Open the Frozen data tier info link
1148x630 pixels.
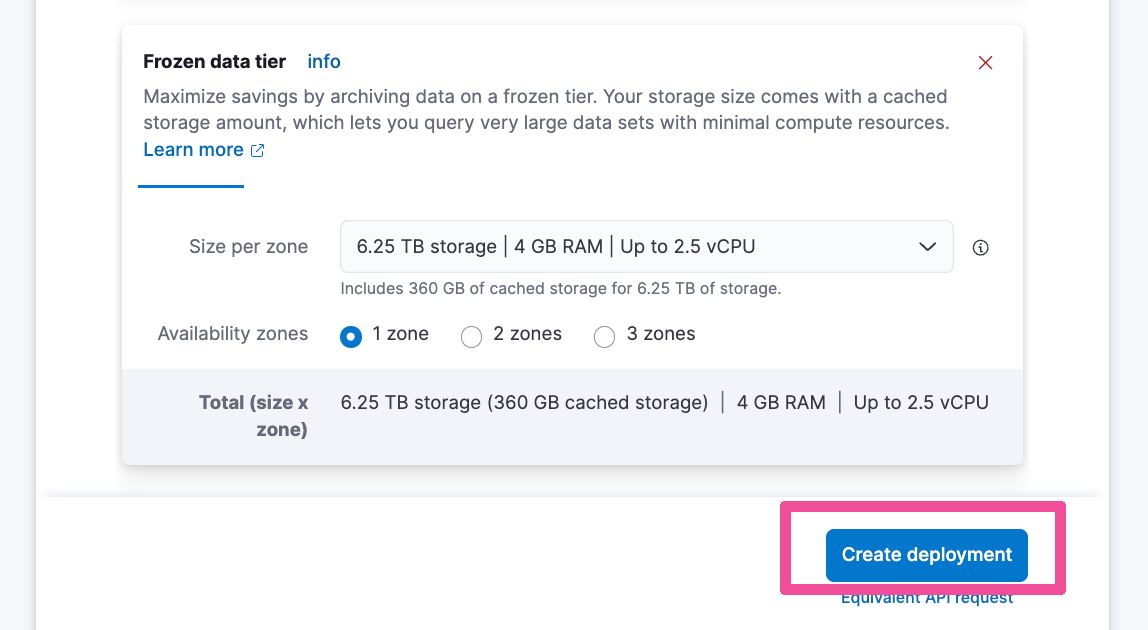tap(324, 62)
